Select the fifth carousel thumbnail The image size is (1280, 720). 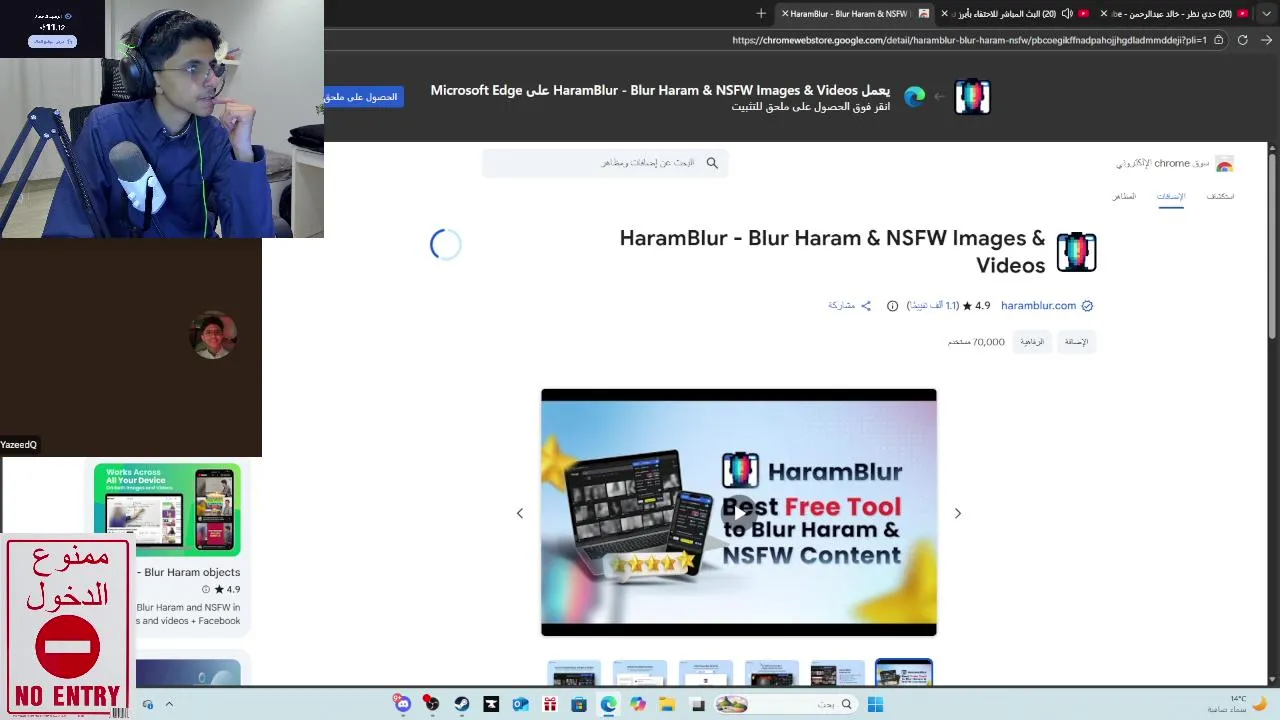[838, 673]
